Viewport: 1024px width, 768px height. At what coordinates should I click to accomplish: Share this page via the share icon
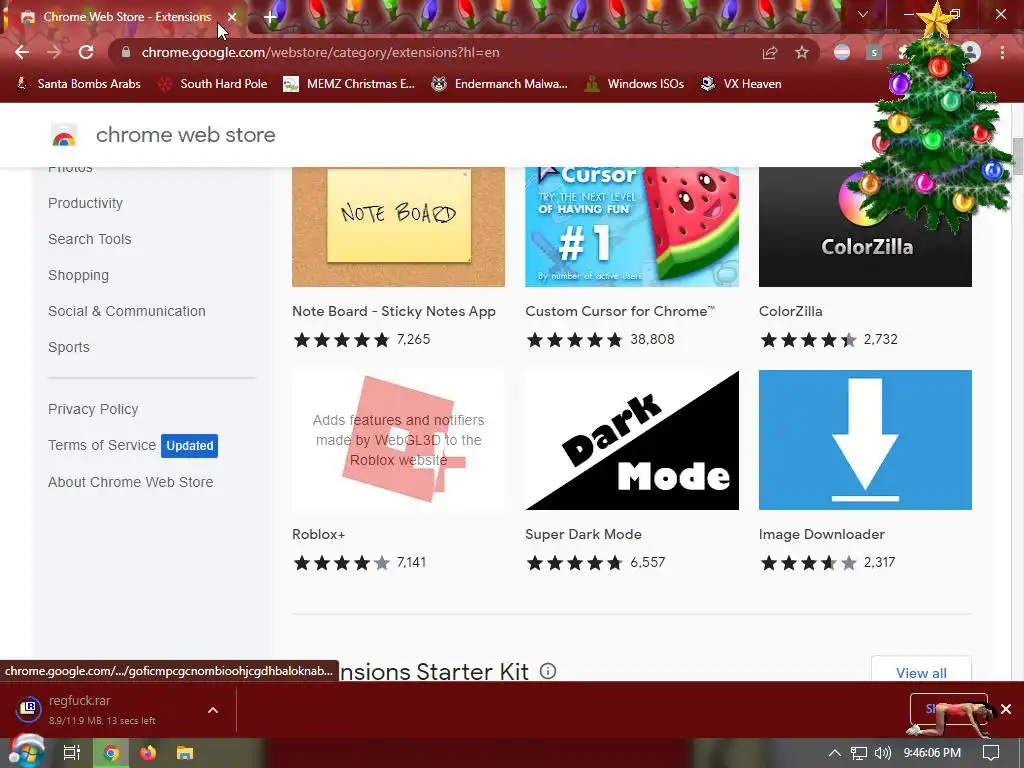click(769, 52)
